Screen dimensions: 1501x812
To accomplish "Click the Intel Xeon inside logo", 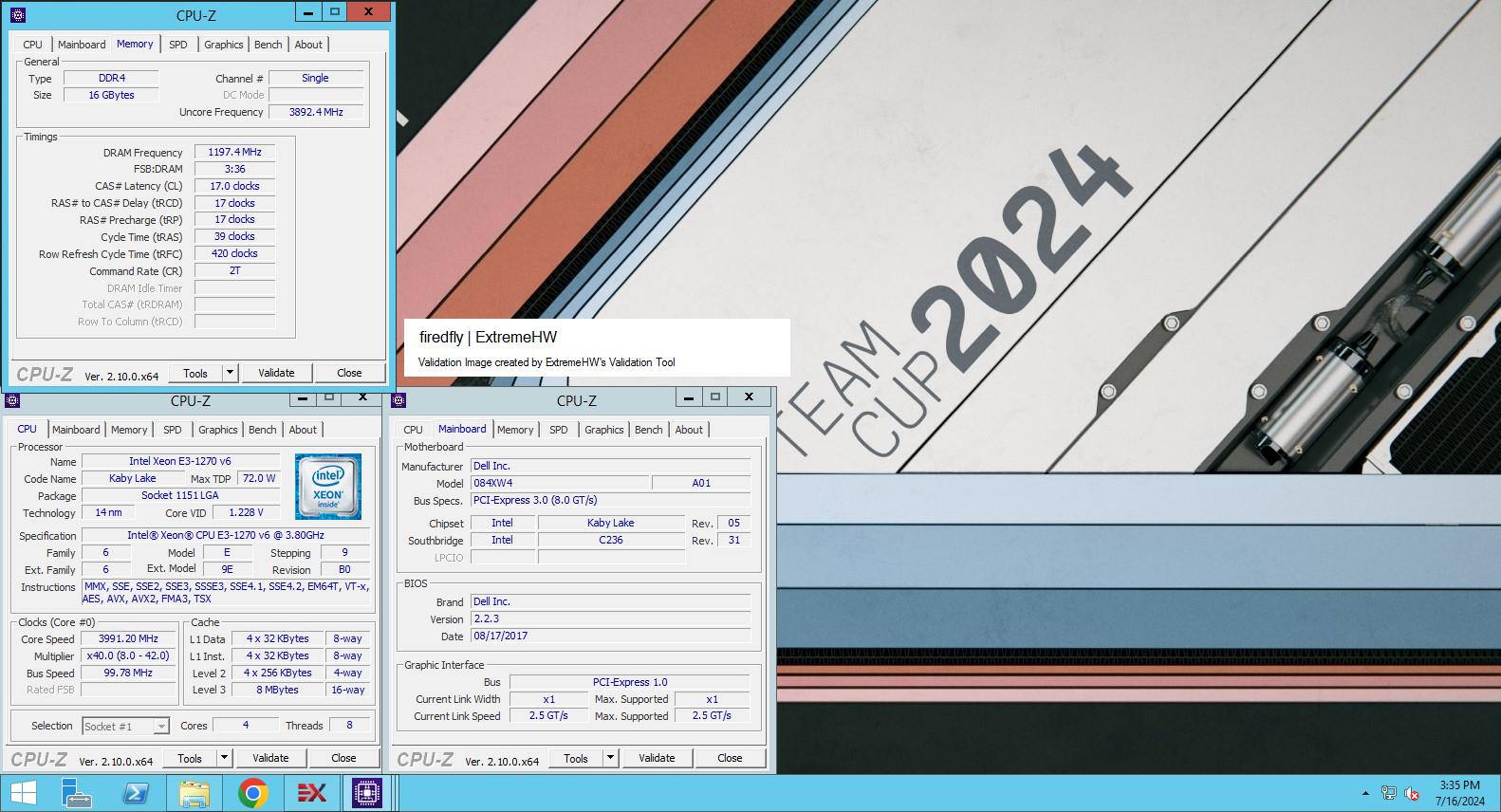I will [x=328, y=487].
